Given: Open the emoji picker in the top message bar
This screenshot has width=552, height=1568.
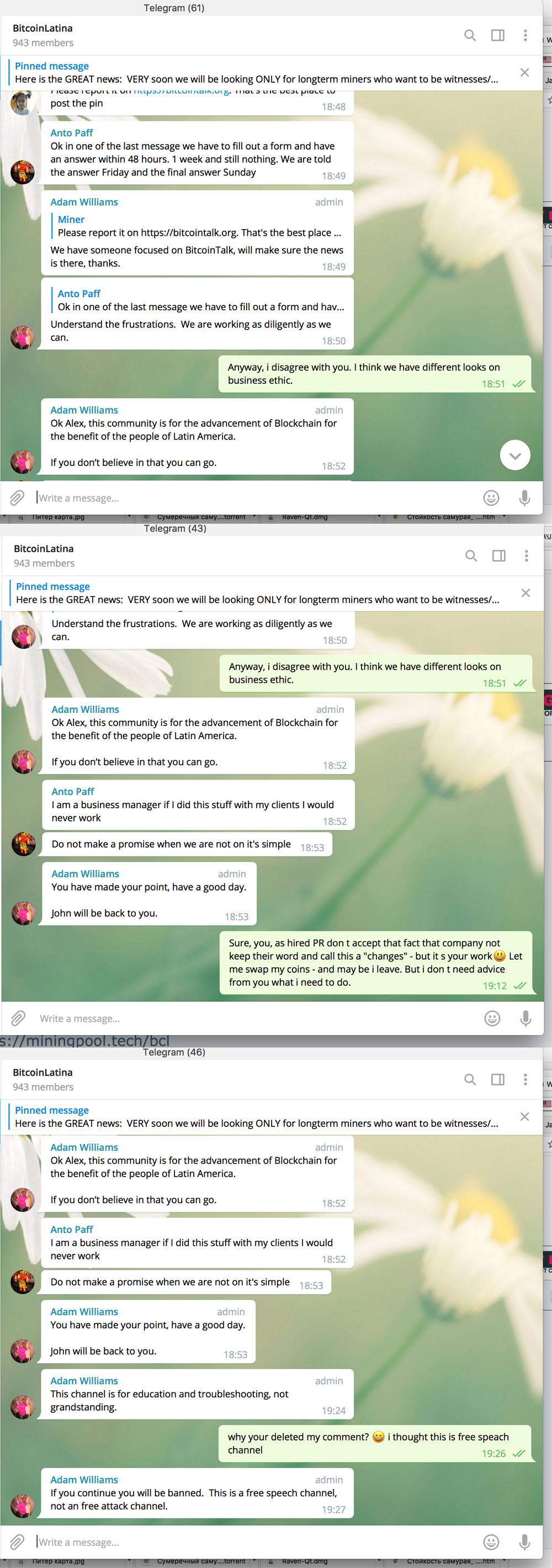Looking at the screenshot, I should pos(491,498).
